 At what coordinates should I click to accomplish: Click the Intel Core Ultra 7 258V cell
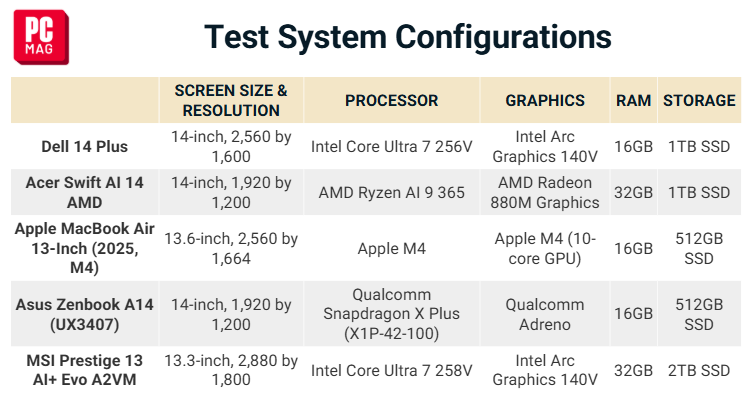pos(392,370)
